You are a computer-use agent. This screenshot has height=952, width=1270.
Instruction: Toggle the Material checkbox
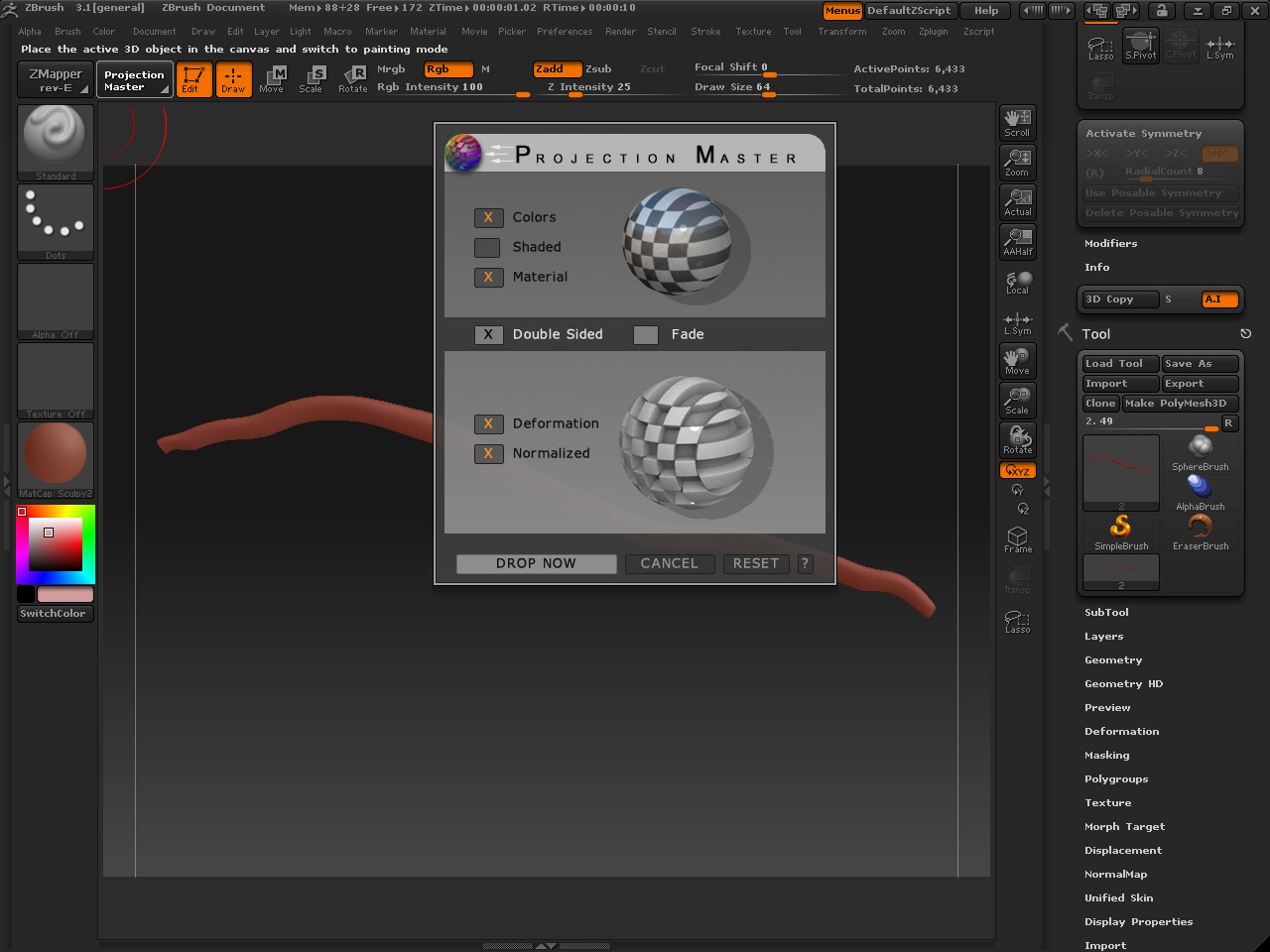click(x=487, y=277)
